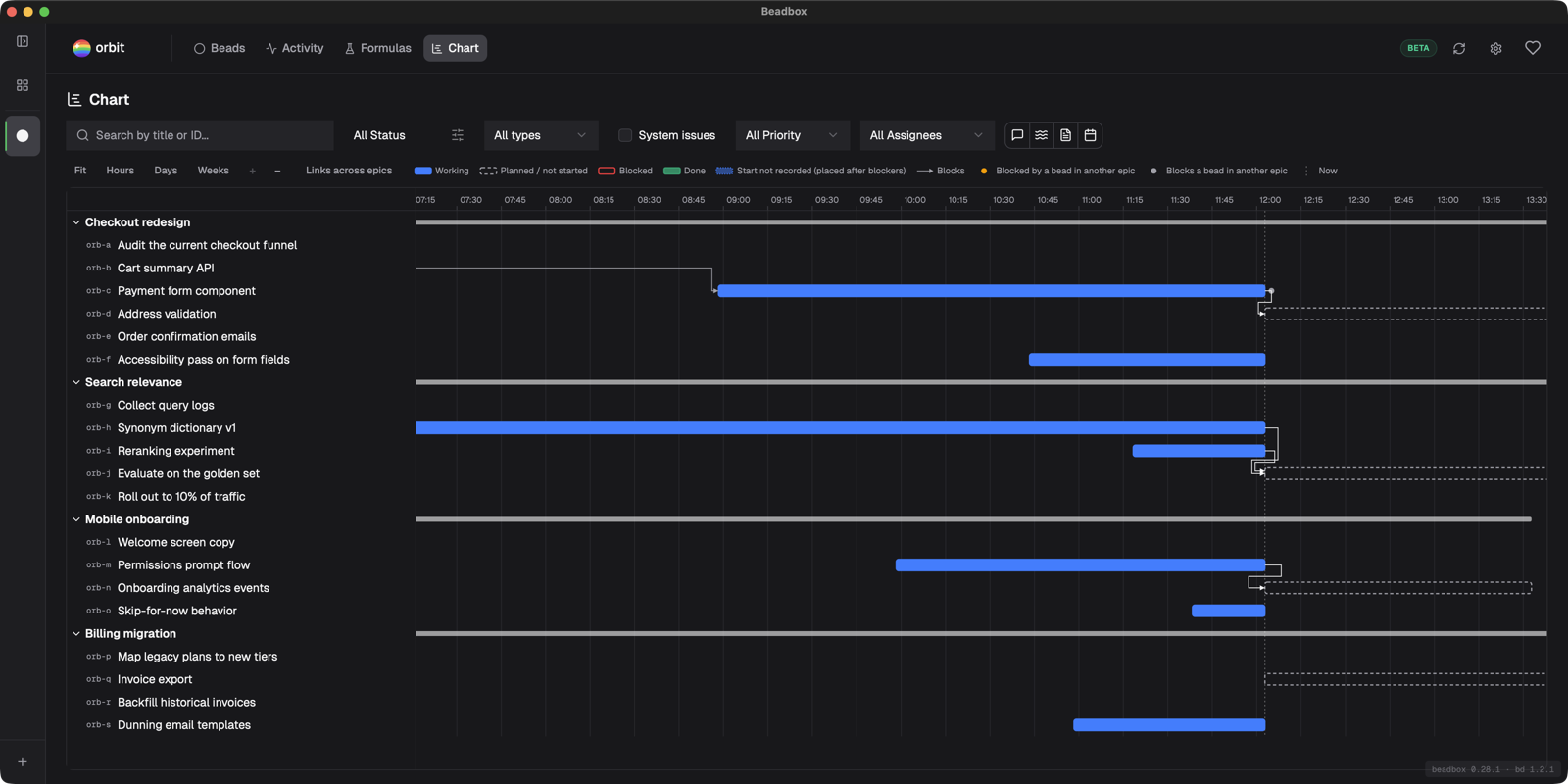Switch to the Formulas tab

pos(378,48)
